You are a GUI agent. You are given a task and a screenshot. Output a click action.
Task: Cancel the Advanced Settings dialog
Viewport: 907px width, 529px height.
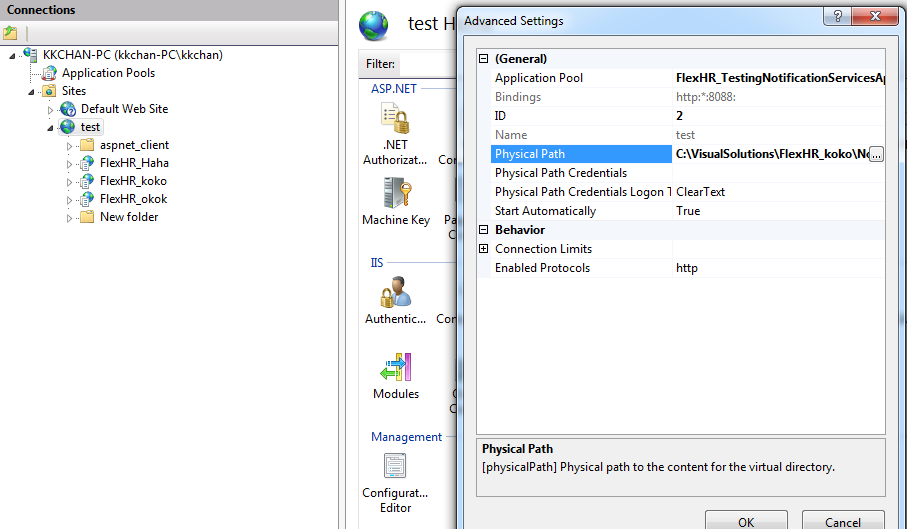[x=843, y=520]
